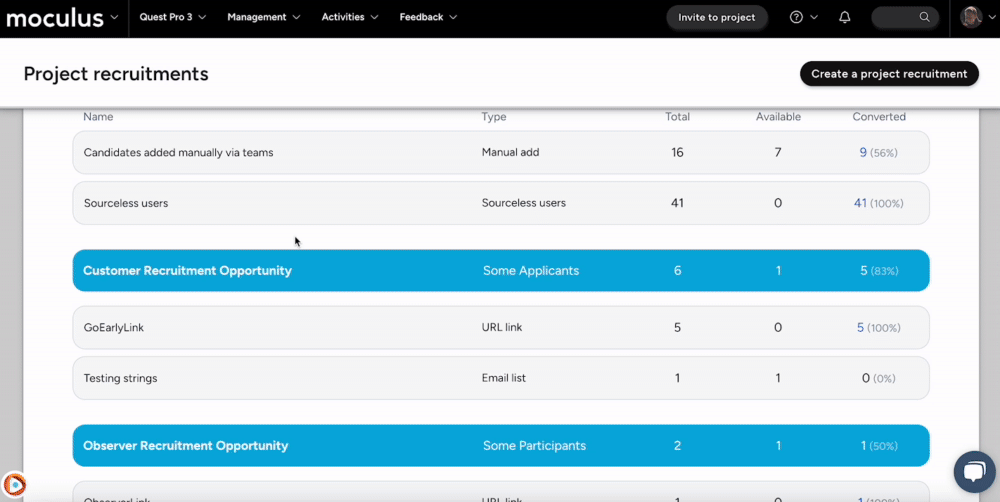The width and height of the screenshot is (1000, 502).
Task: Click the moculus logo
Action: 55,17
